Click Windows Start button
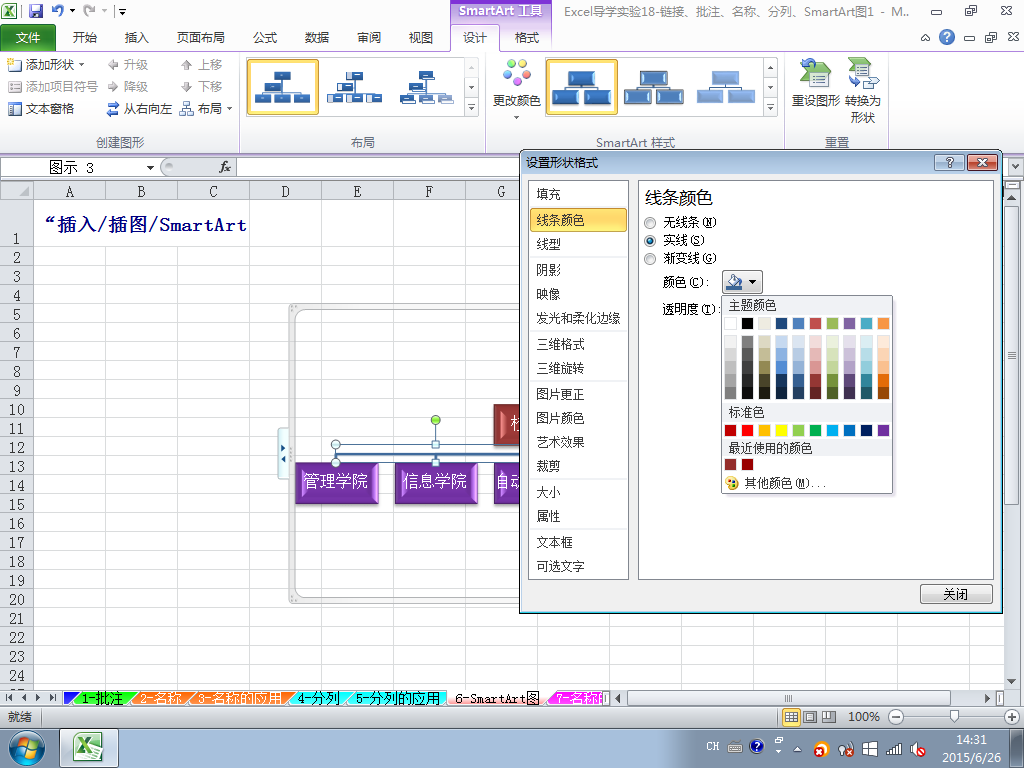1024x768 pixels. 26,748
